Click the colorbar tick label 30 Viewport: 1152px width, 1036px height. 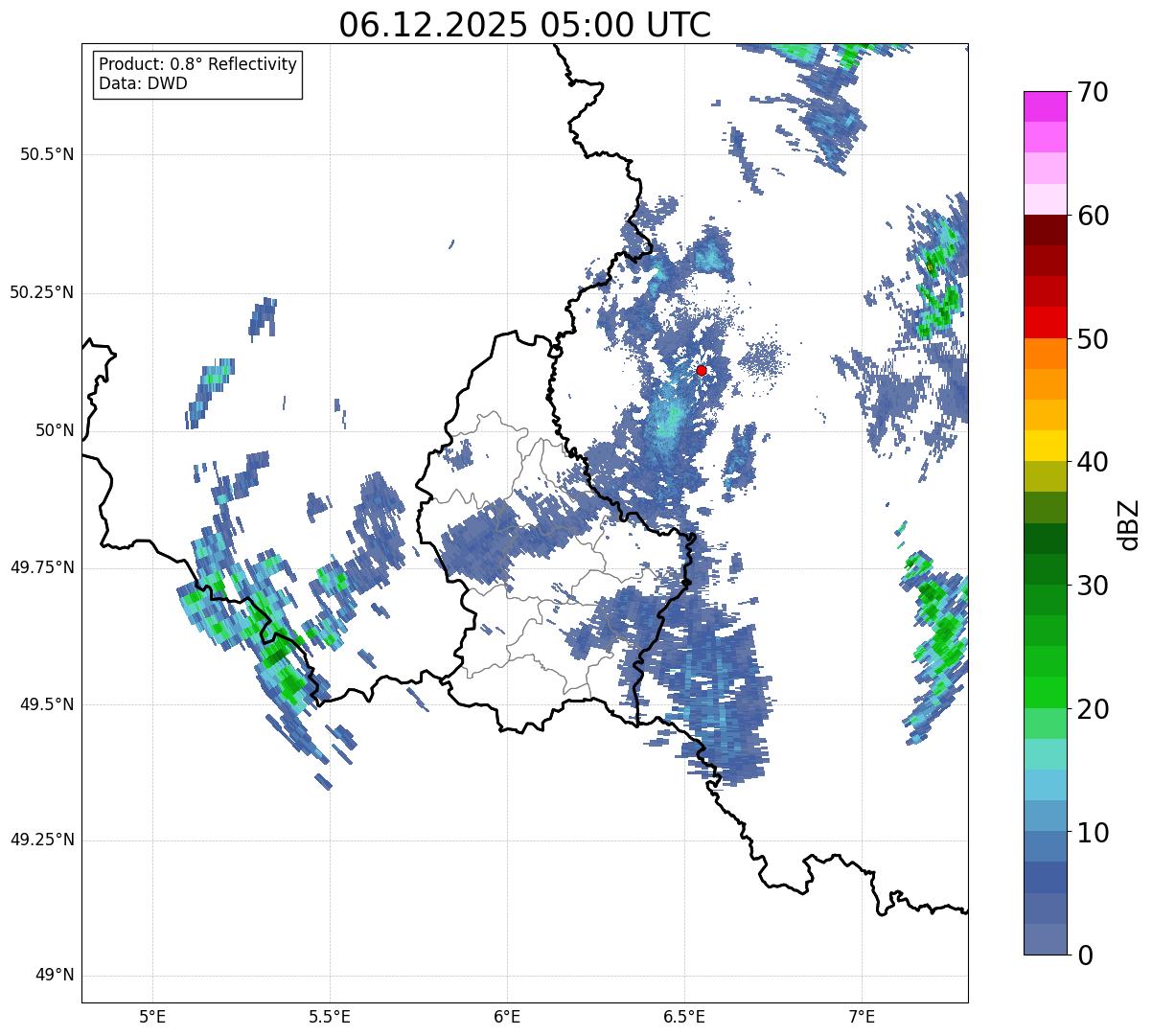coord(1093,586)
